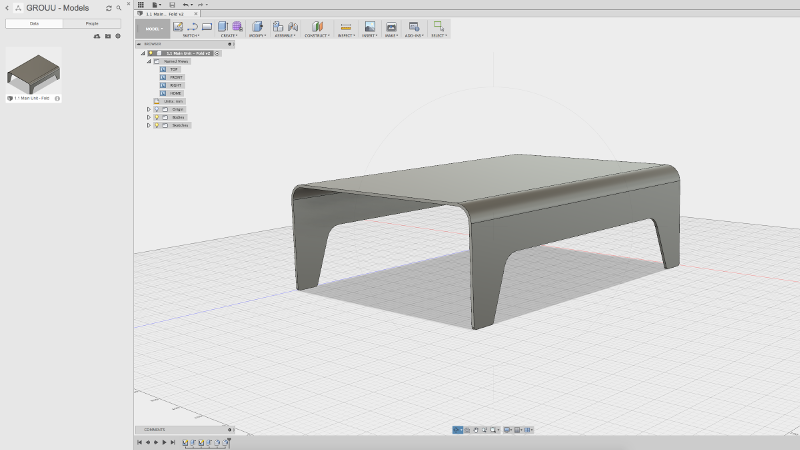Open the data panel grid icon
Screen dimensions: 800x450
click(x=141, y=5)
